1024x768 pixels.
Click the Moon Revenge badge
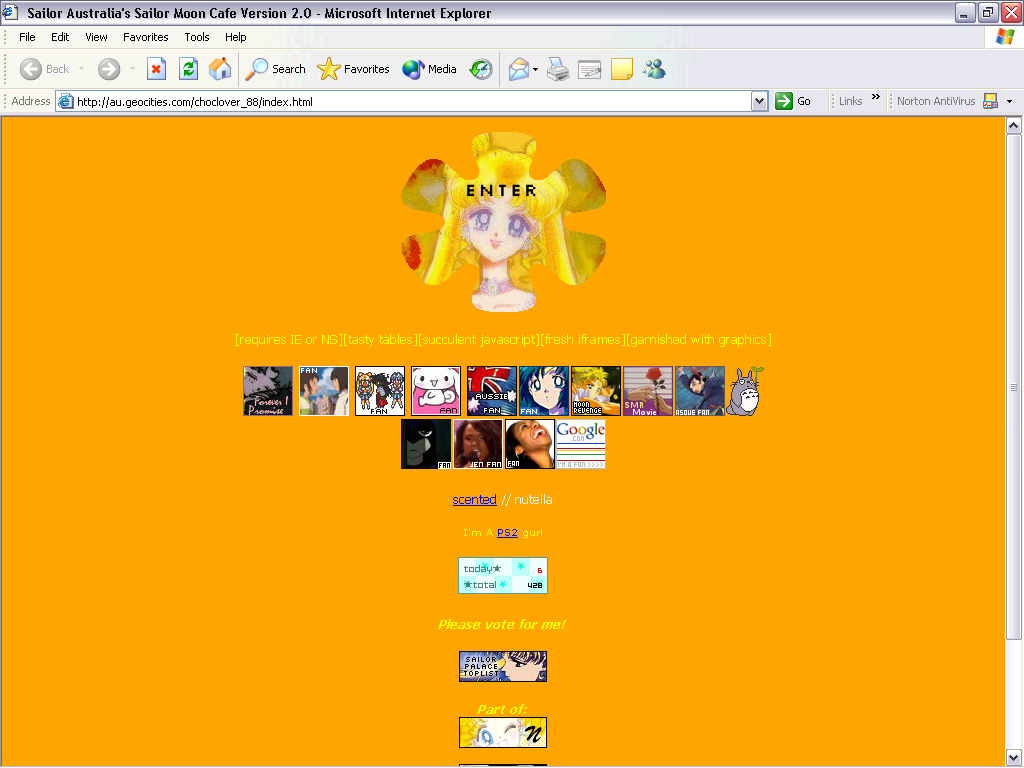pyautogui.click(x=596, y=391)
